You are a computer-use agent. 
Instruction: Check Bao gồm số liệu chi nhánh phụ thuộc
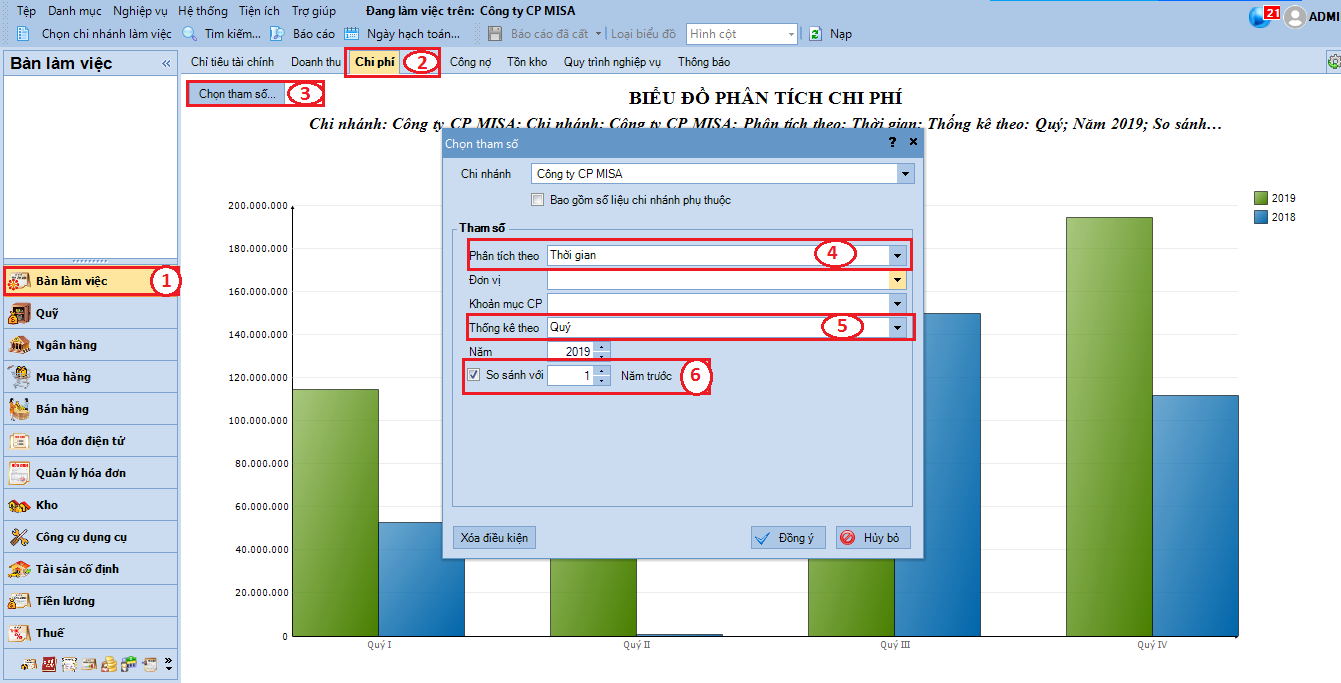538,200
